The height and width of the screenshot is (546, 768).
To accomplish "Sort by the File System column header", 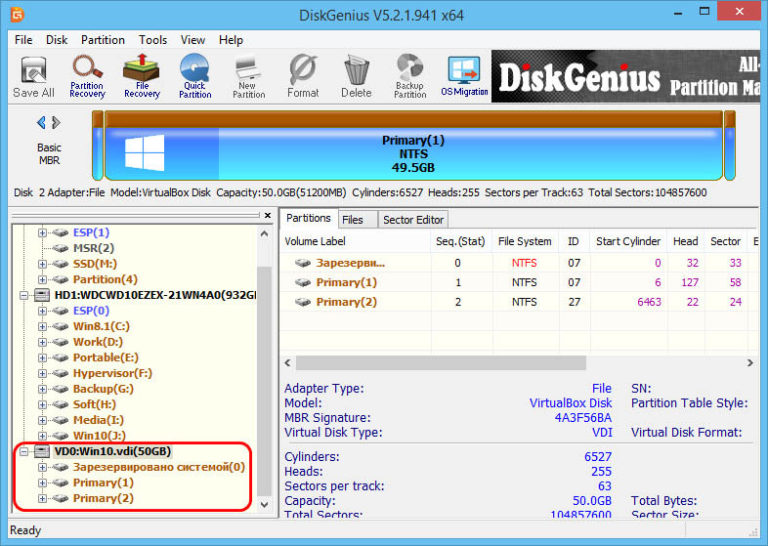I will [524, 241].
